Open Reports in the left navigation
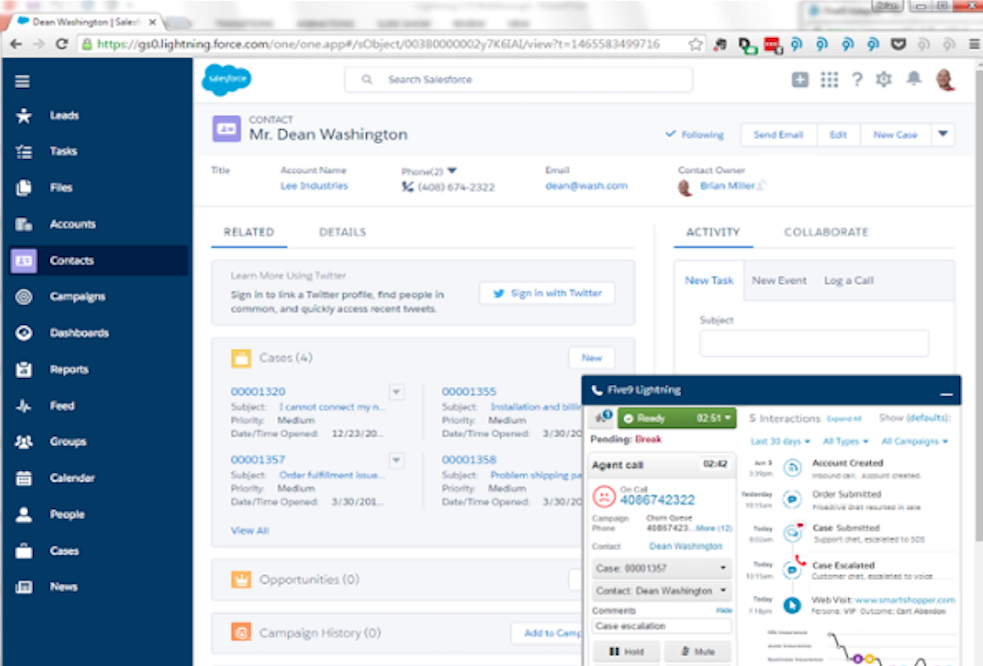Image resolution: width=983 pixels, height=666 pixels. coord(69,369)
